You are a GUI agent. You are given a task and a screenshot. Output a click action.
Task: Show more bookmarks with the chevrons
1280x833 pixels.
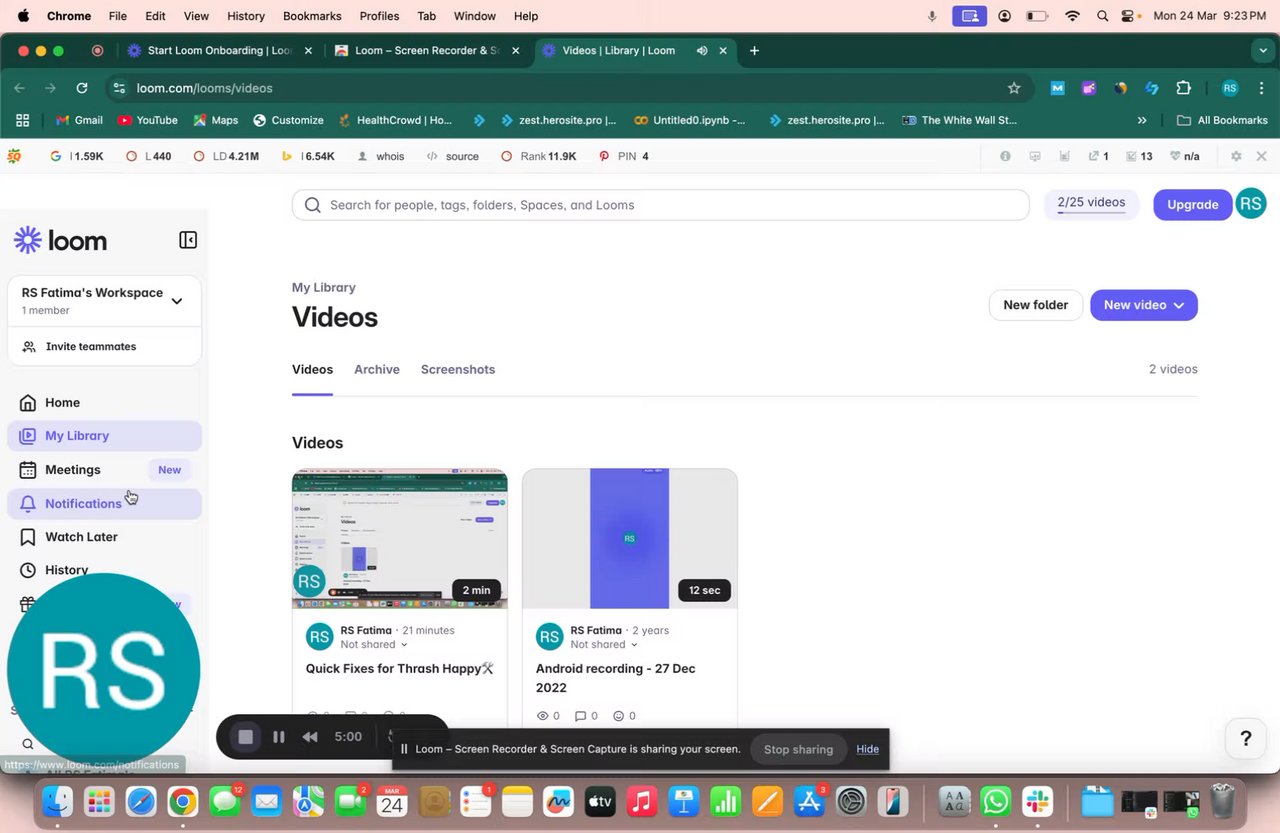click(x=1142, y=120)
